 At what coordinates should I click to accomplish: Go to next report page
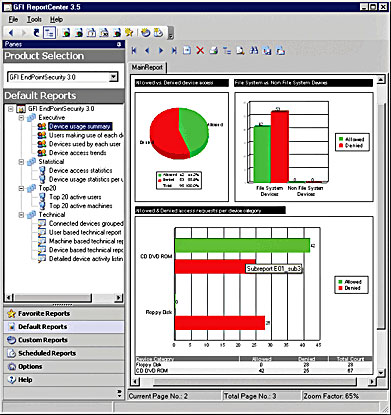pos(161,51)
